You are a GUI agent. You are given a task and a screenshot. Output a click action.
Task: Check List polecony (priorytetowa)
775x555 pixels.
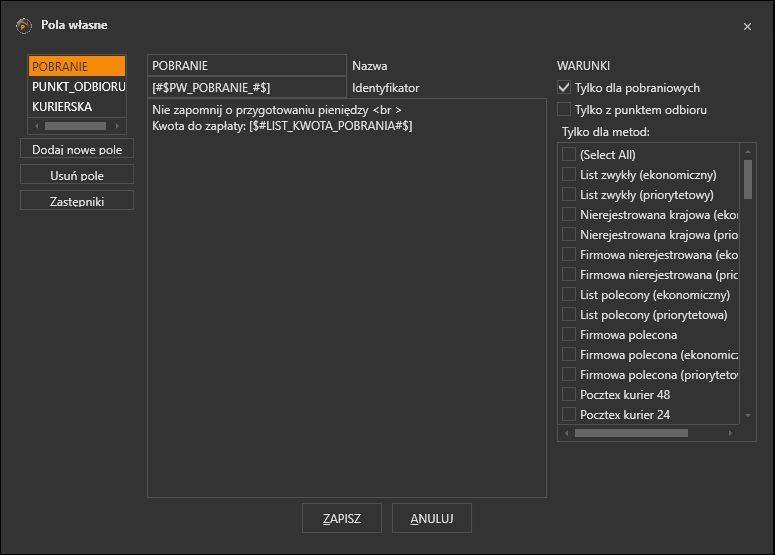pyautogui.click(x=569, y=314)
